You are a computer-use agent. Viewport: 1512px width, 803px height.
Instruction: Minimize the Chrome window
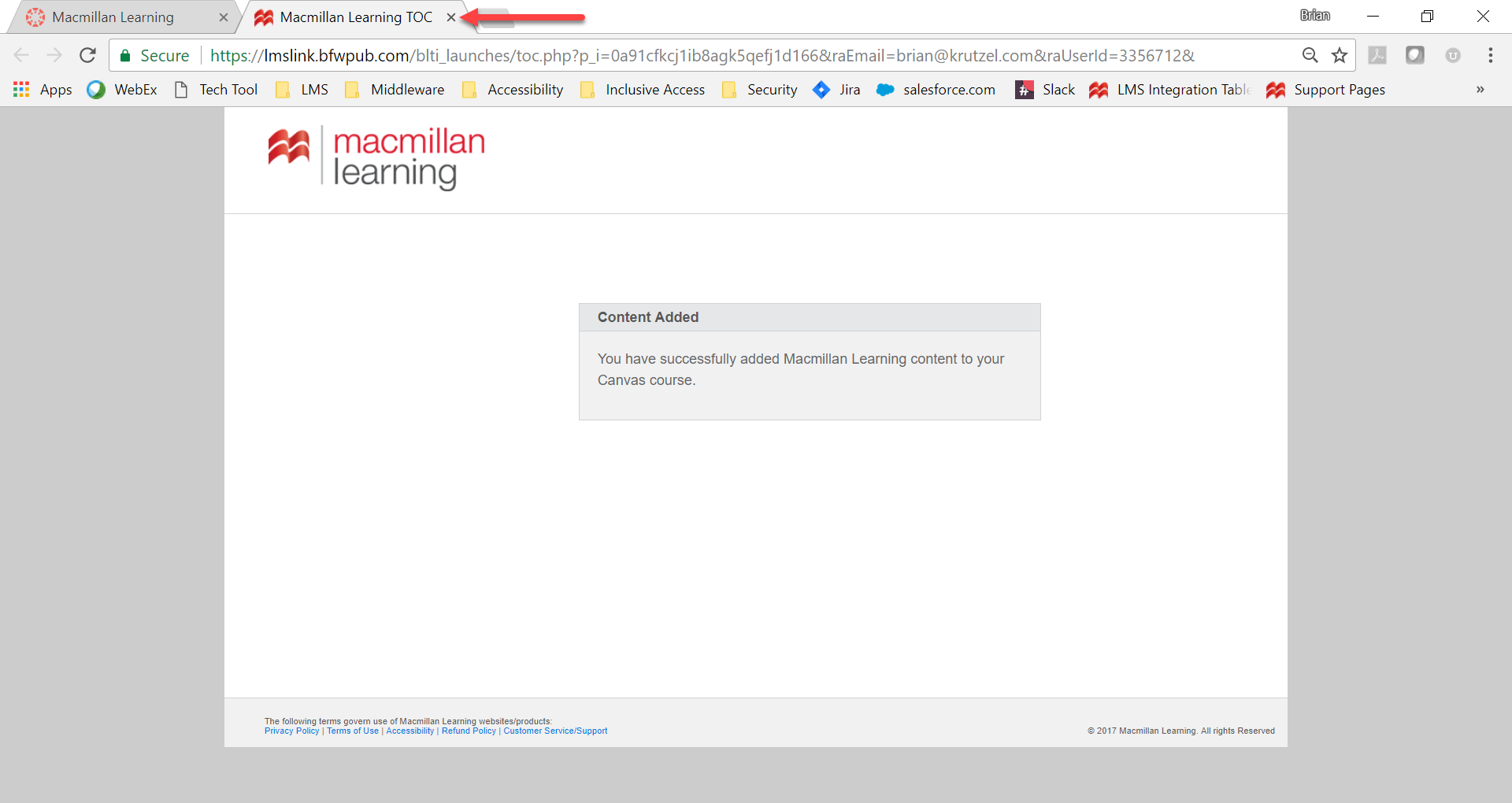pyautogui.click(x=1373, y=16)
